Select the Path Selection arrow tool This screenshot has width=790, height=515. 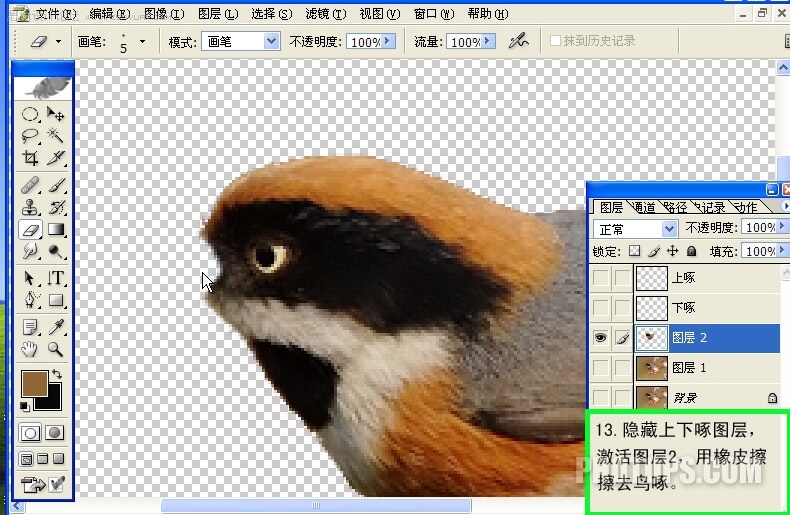pos(30,278)
